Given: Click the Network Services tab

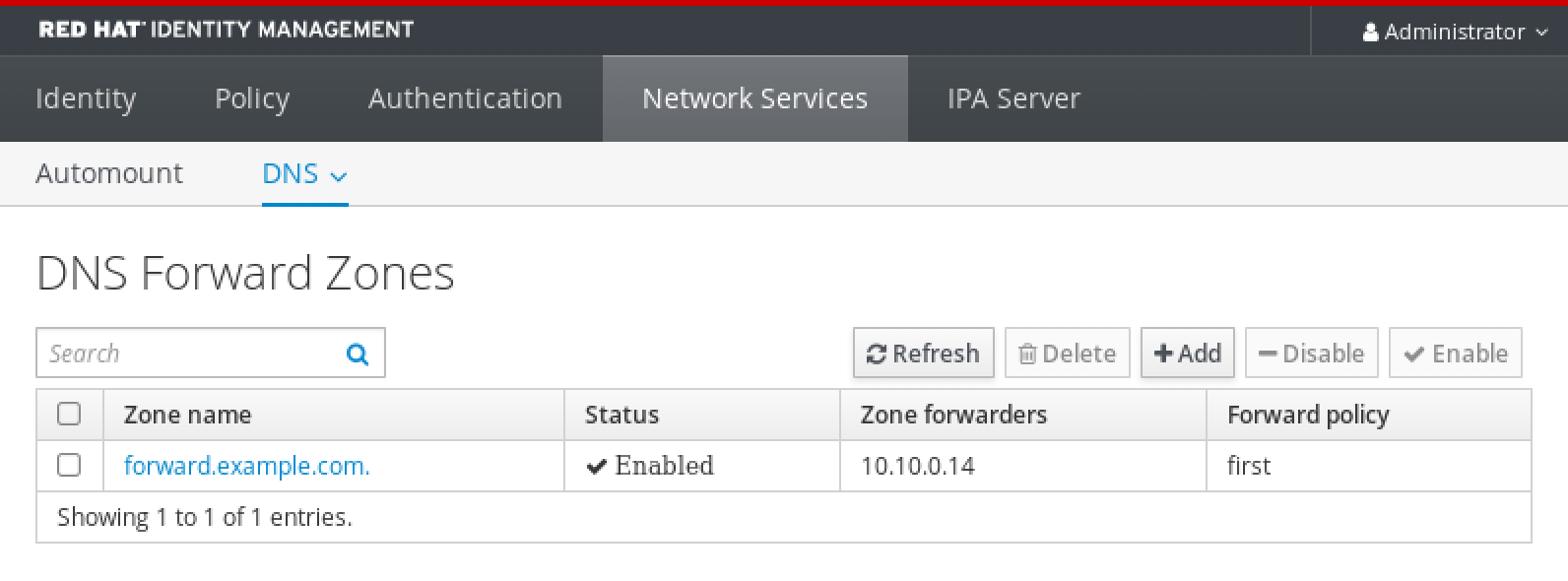Looking at the screenshot, I should (754, 98).
